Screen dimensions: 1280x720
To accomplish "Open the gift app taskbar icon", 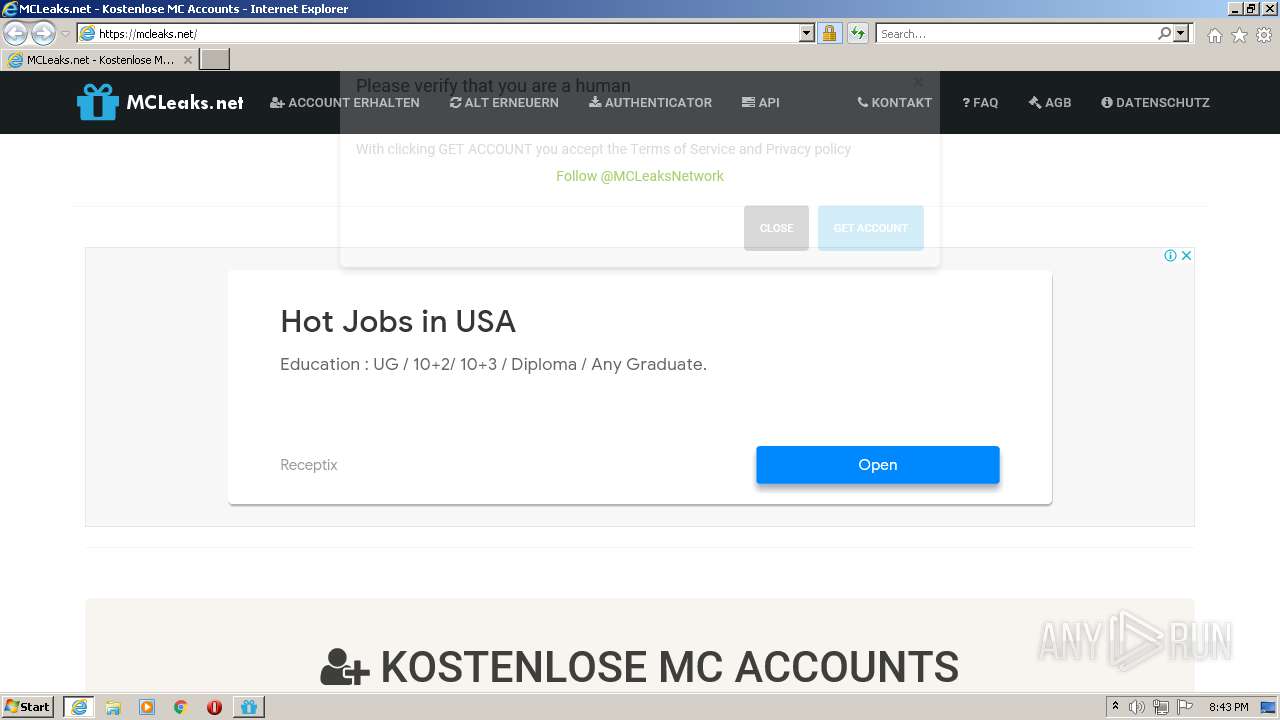I will (249, 707).
